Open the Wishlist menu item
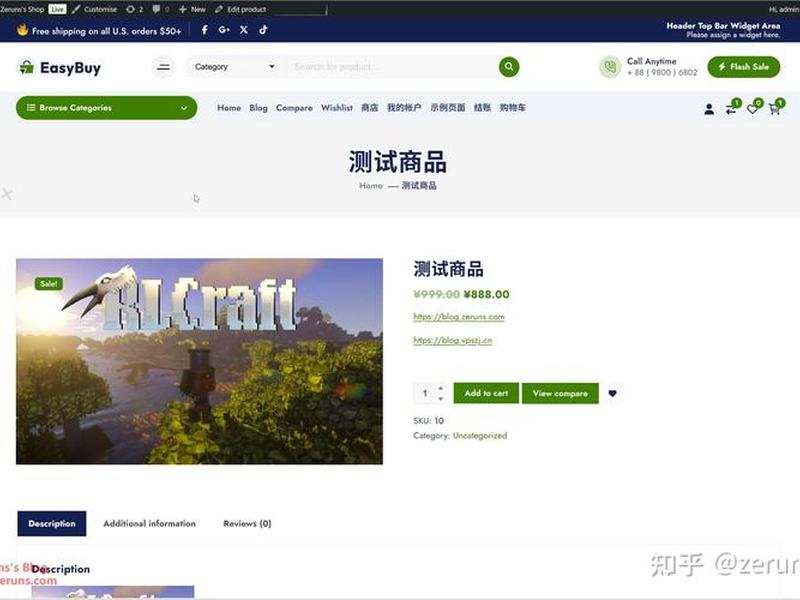Viewport: 800px width, 600px height. pos(337,108)
